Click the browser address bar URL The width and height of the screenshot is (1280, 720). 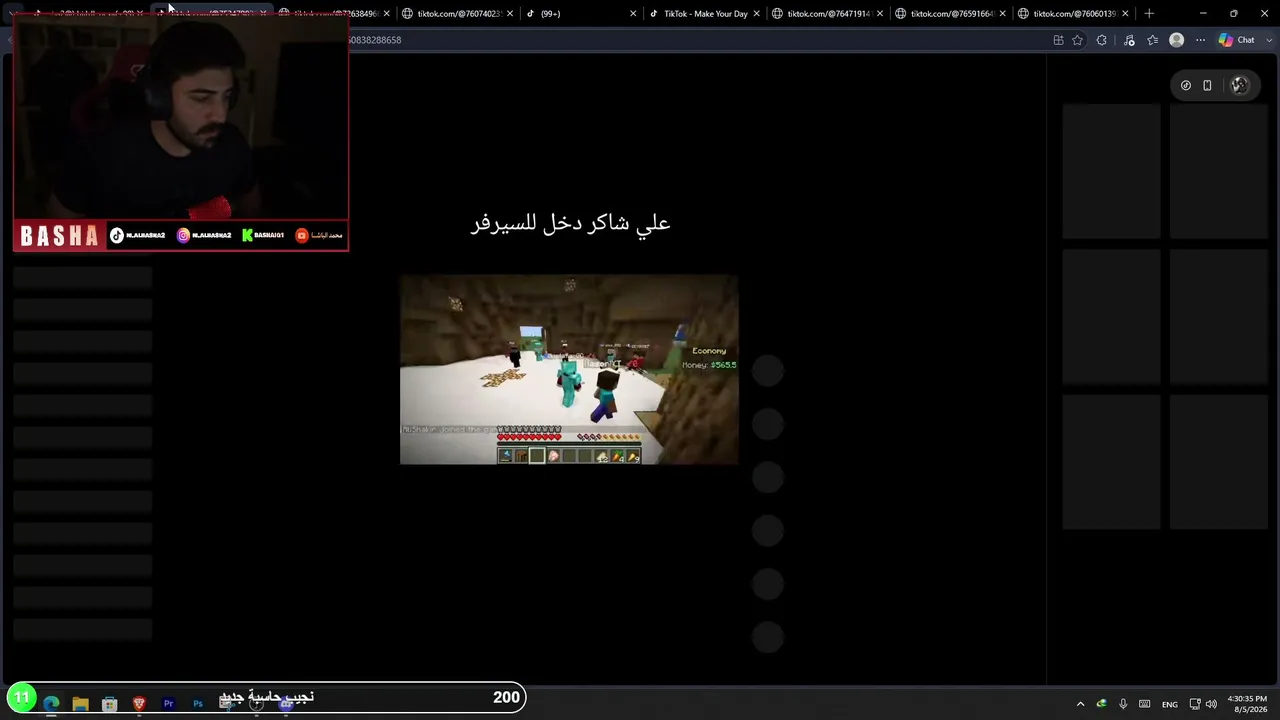coord(374,40)
